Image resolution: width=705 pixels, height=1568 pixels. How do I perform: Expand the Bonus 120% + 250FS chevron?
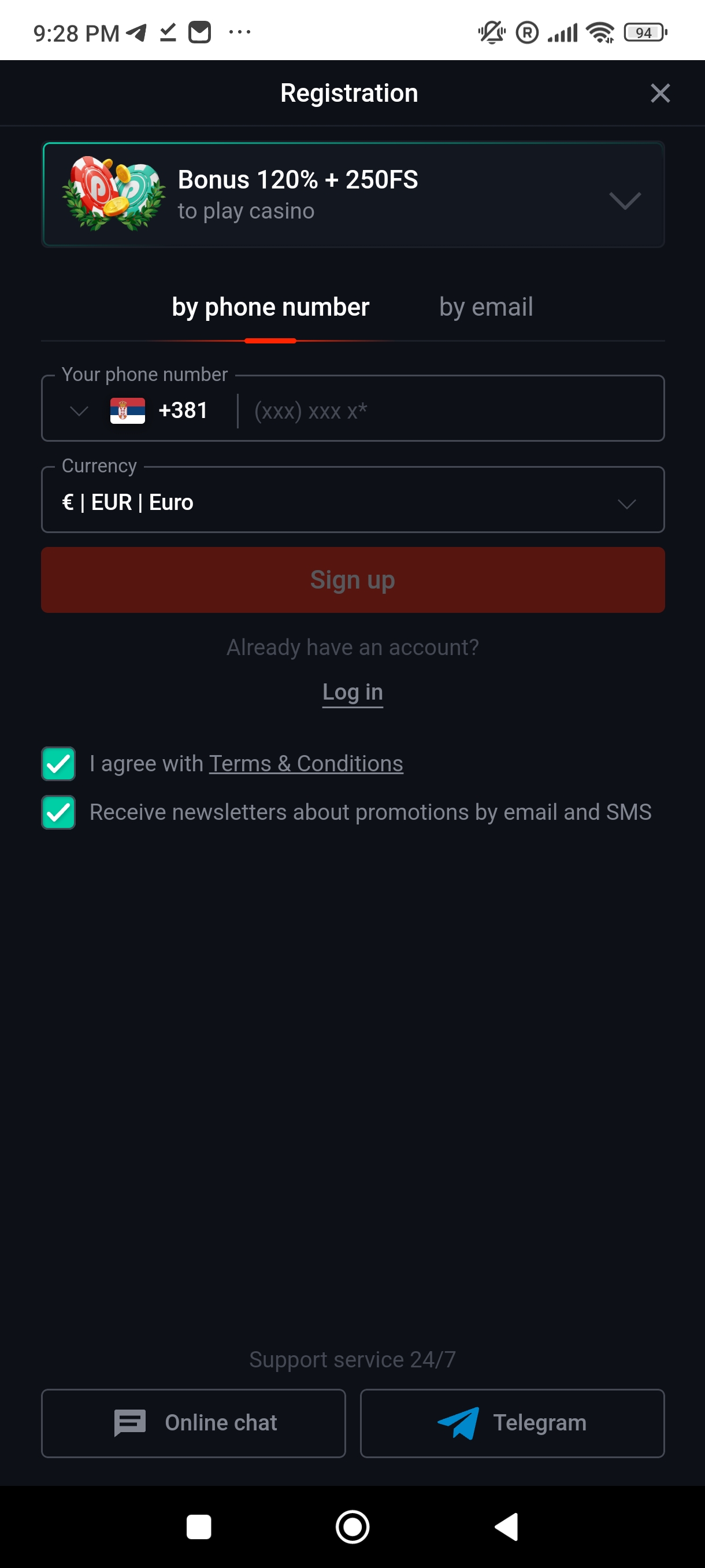[x=625, y=199]
